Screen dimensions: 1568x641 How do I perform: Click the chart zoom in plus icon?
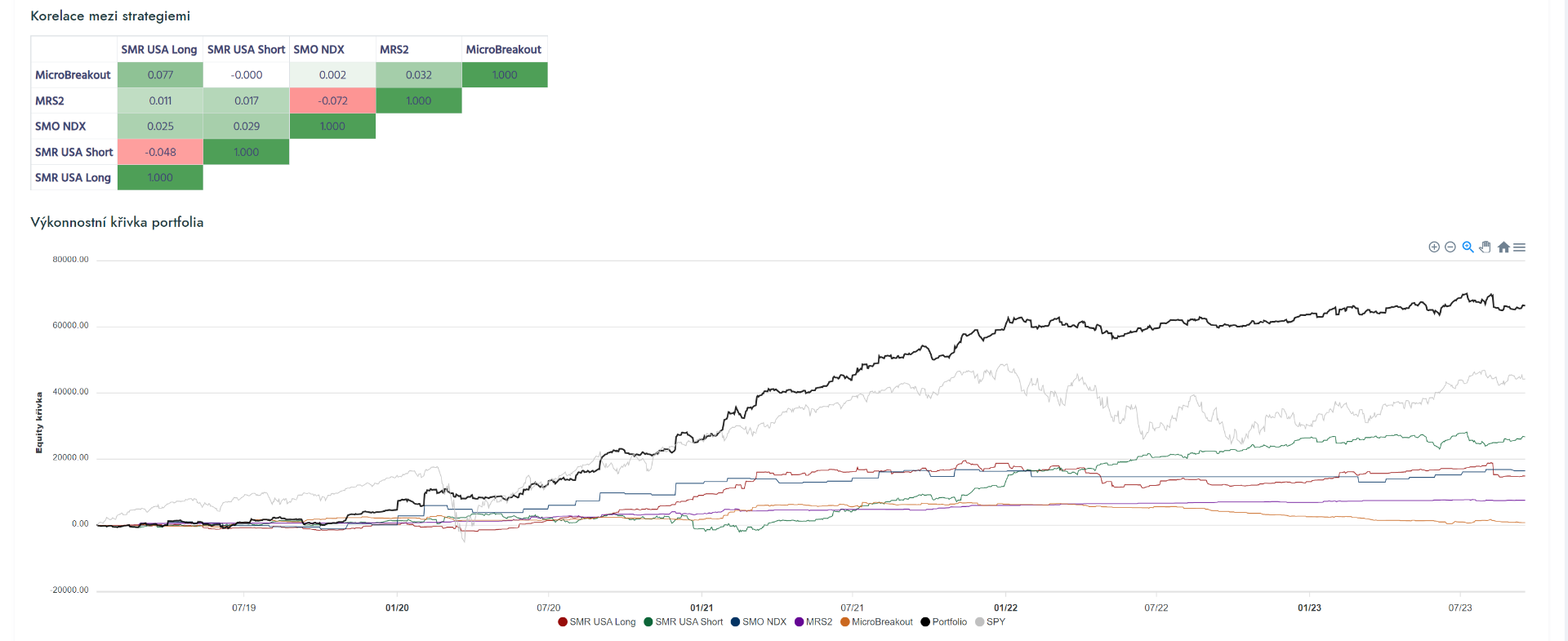coord(1434,247)
